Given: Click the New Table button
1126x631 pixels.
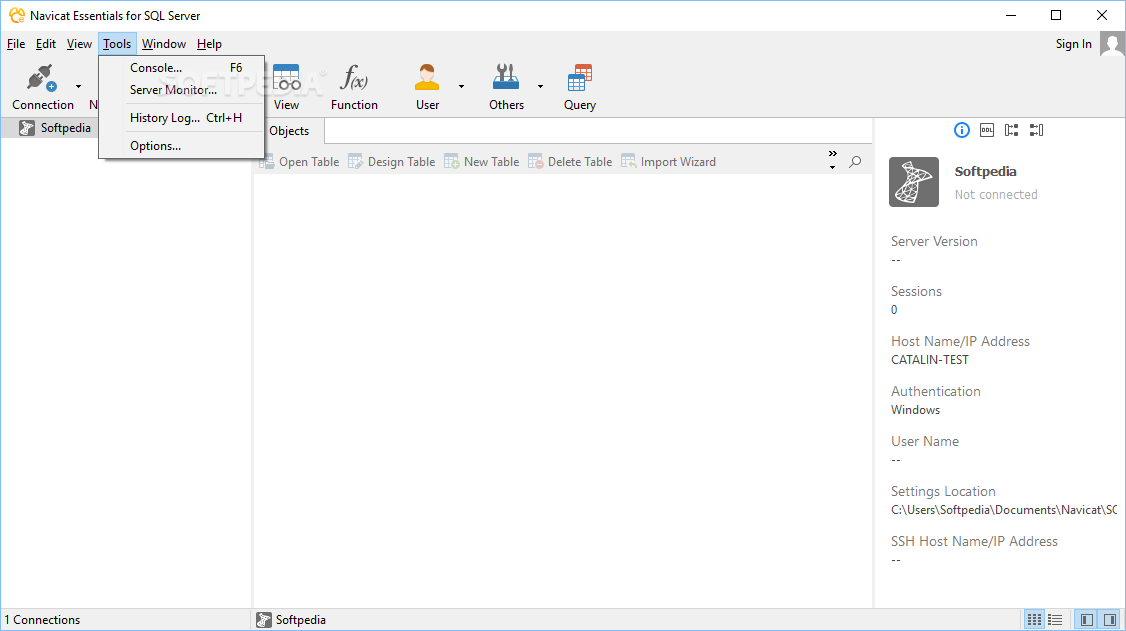Looking at the screenshot, I should [x=481, y=162].
